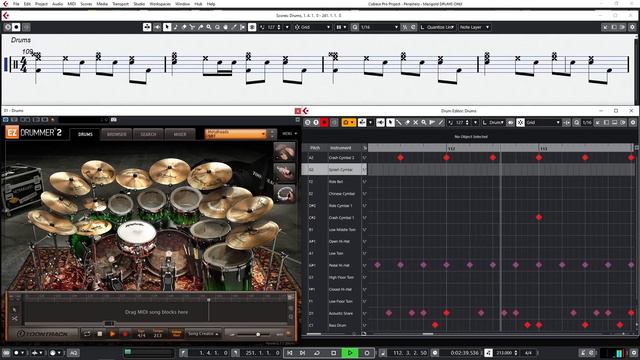Select the Object Selection arrow tool in Drum Editor
This screenshot has height=360, width=640.
391,122
